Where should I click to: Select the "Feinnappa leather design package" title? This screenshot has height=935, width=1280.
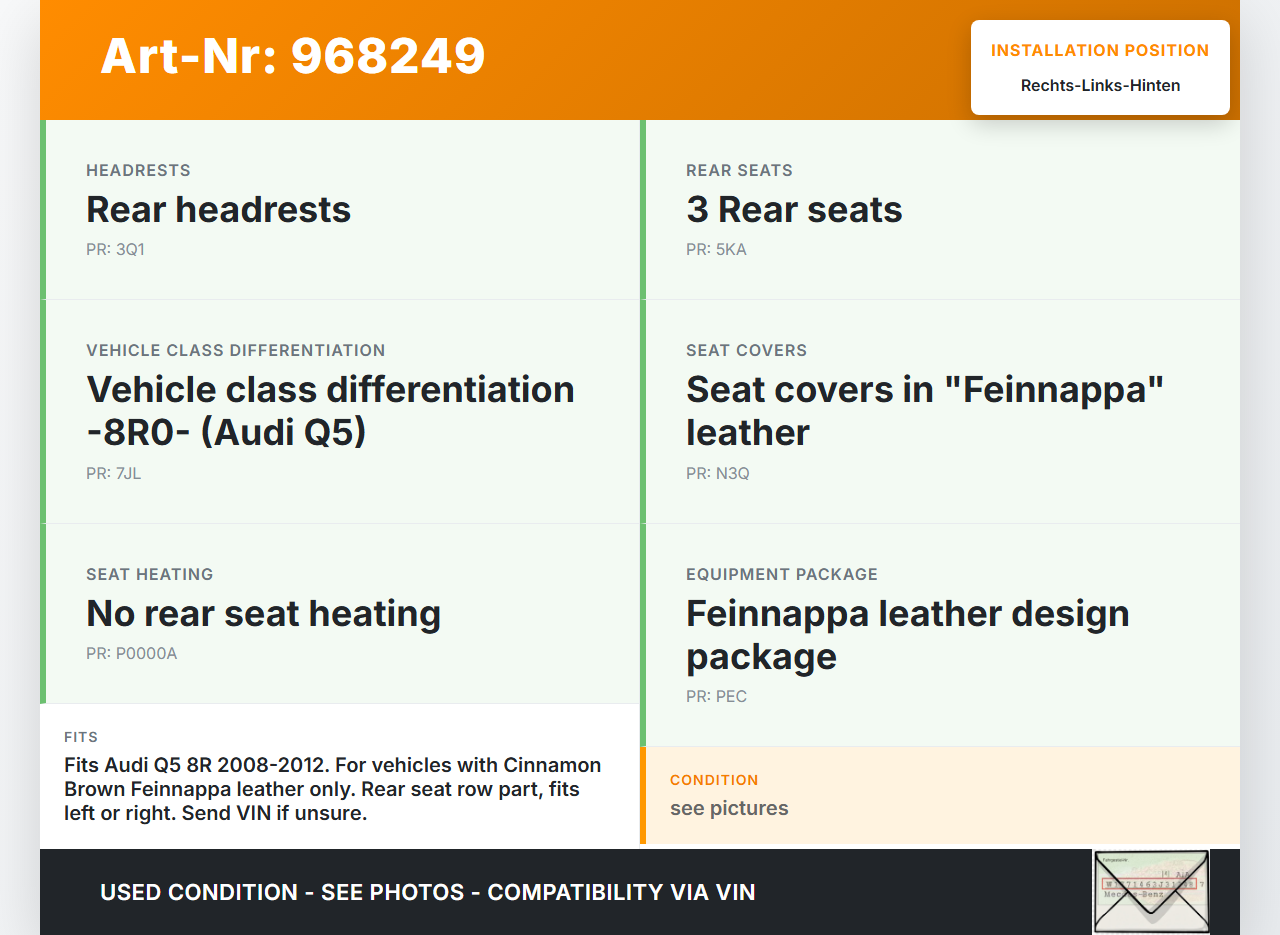(x=907, y=635)
